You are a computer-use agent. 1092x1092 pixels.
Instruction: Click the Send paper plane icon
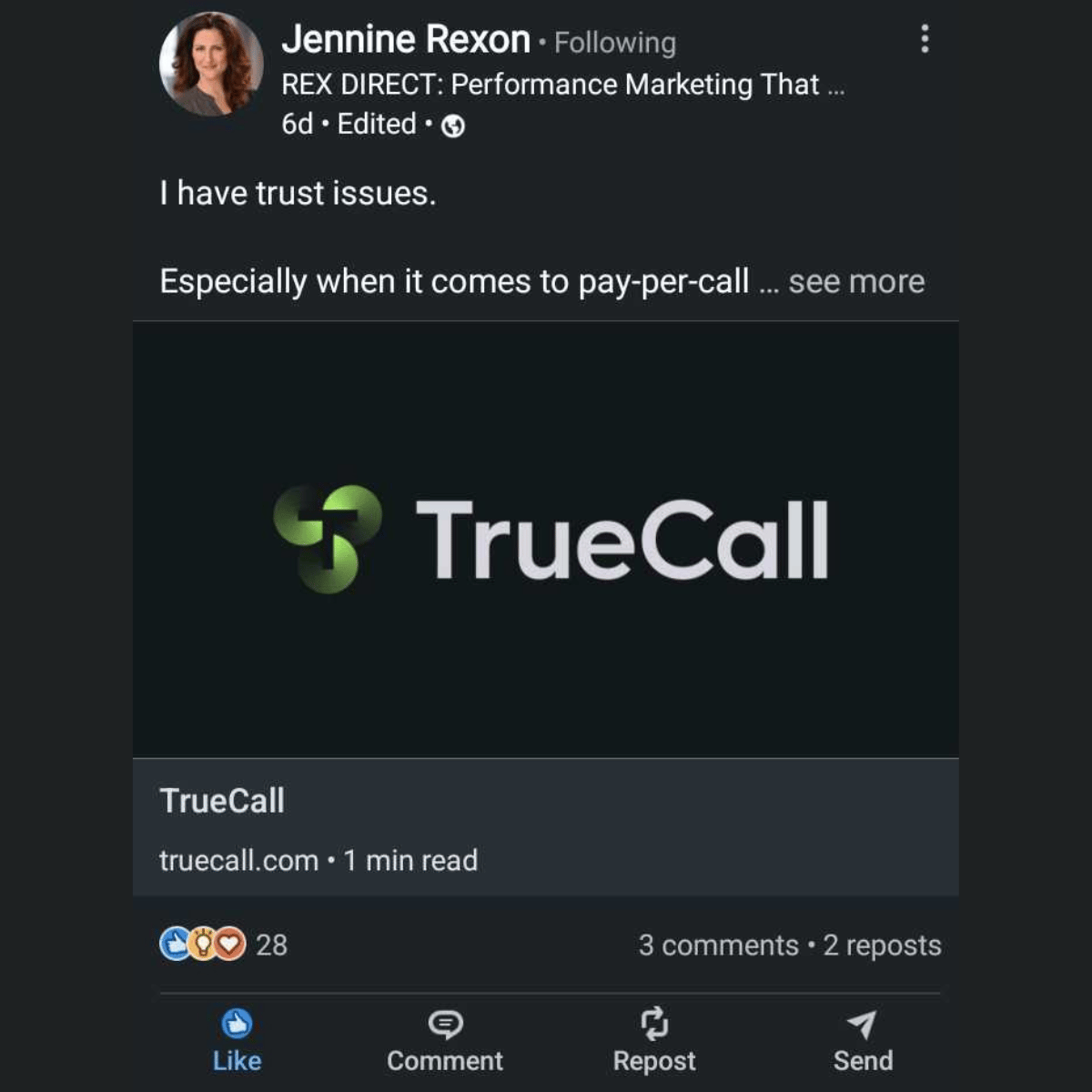point(862,1025)
